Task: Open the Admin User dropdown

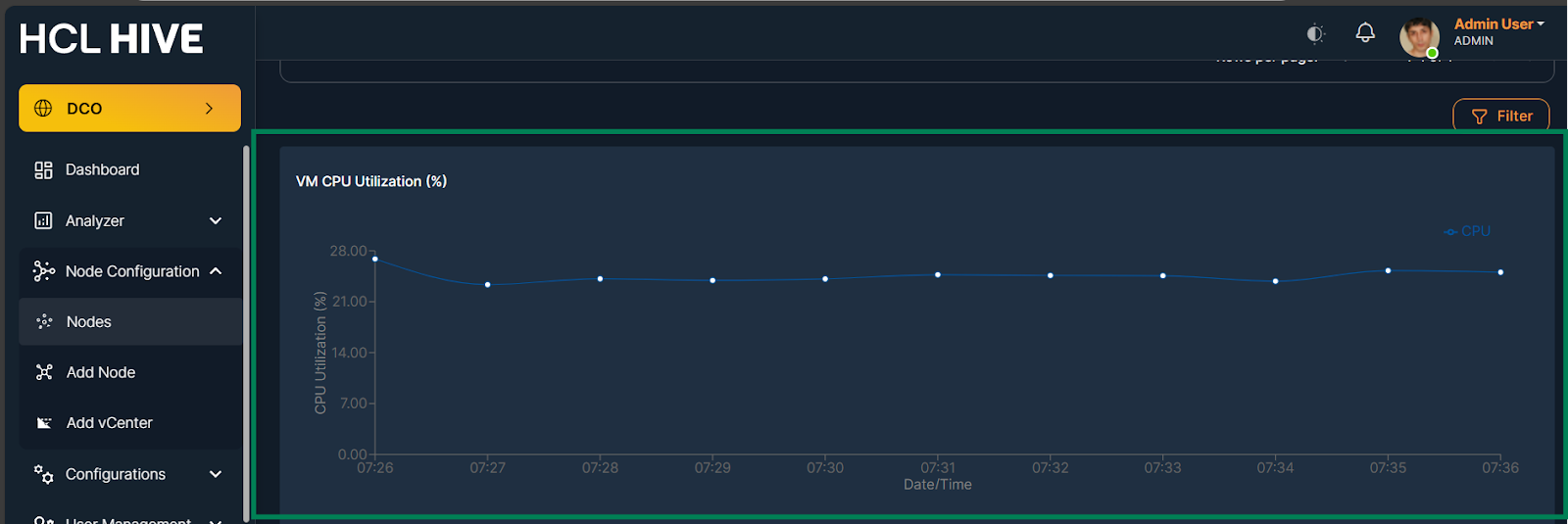Action: click(x=1498, y=24)
